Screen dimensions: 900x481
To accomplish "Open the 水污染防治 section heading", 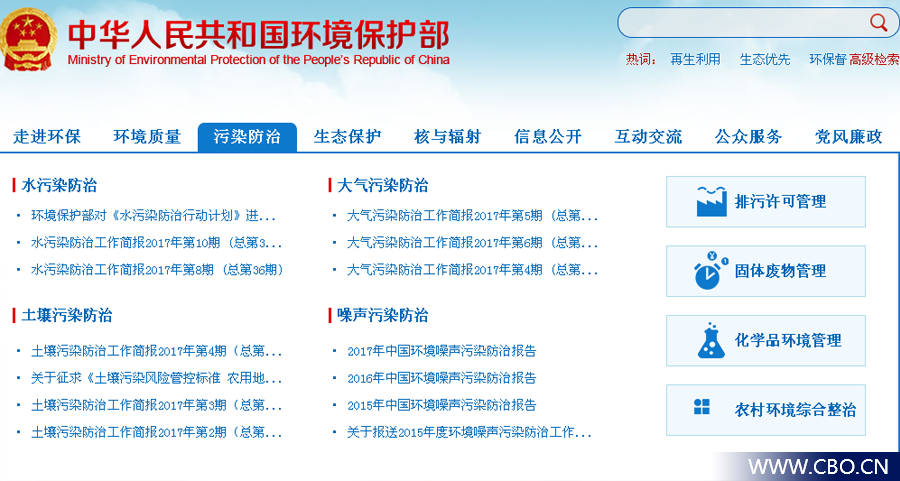I will [59, 185].
